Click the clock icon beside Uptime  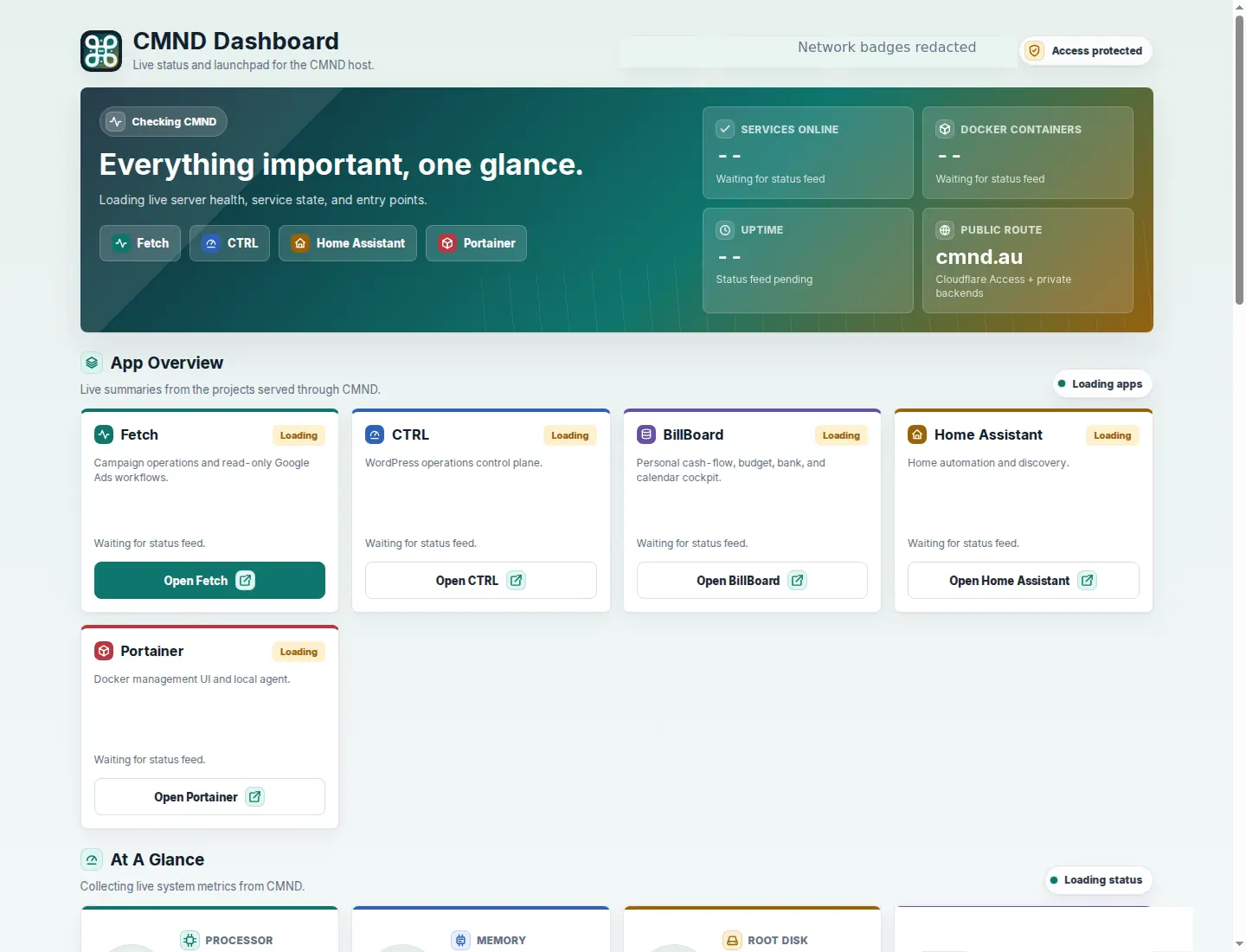pos(725,230)
